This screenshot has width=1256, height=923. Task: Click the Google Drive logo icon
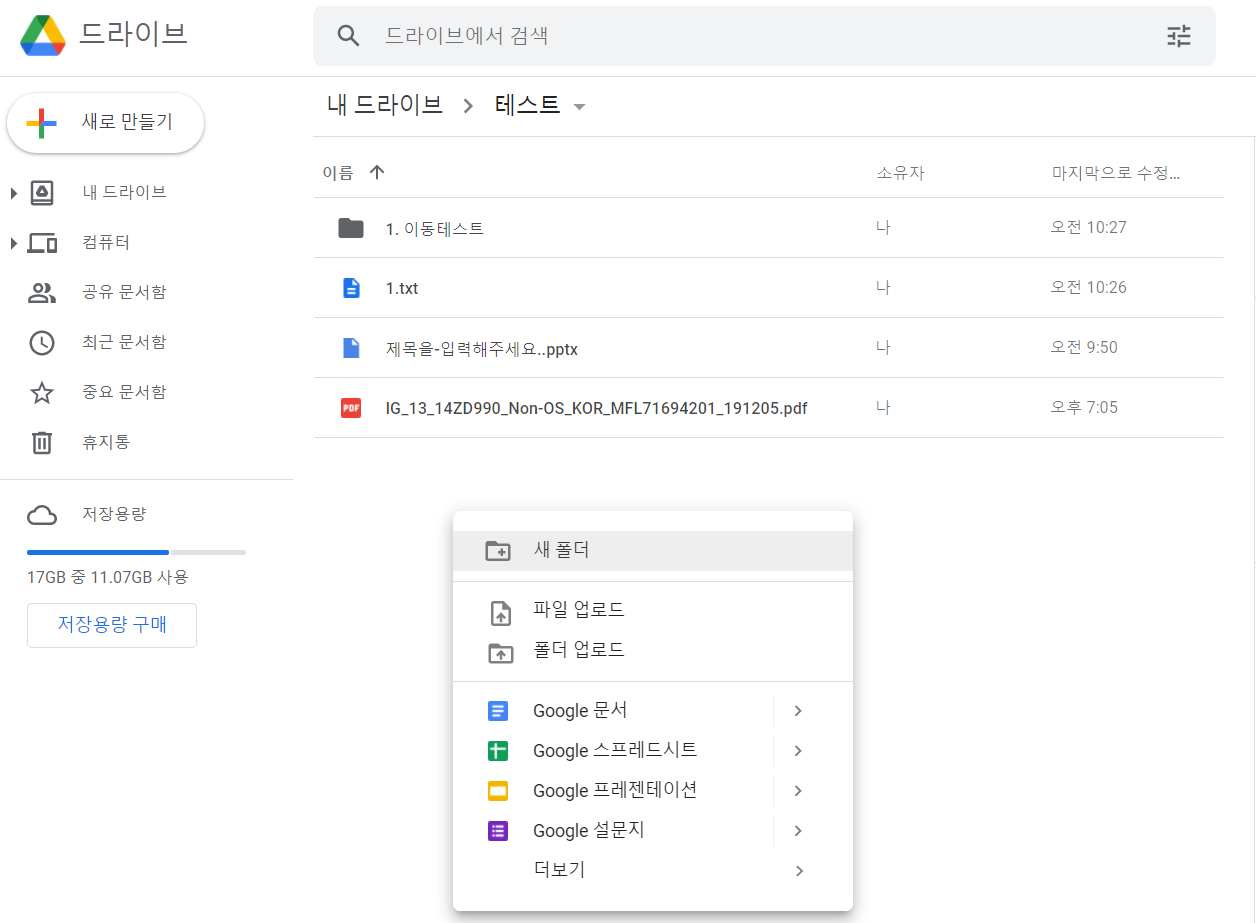[x=43, y=35]
